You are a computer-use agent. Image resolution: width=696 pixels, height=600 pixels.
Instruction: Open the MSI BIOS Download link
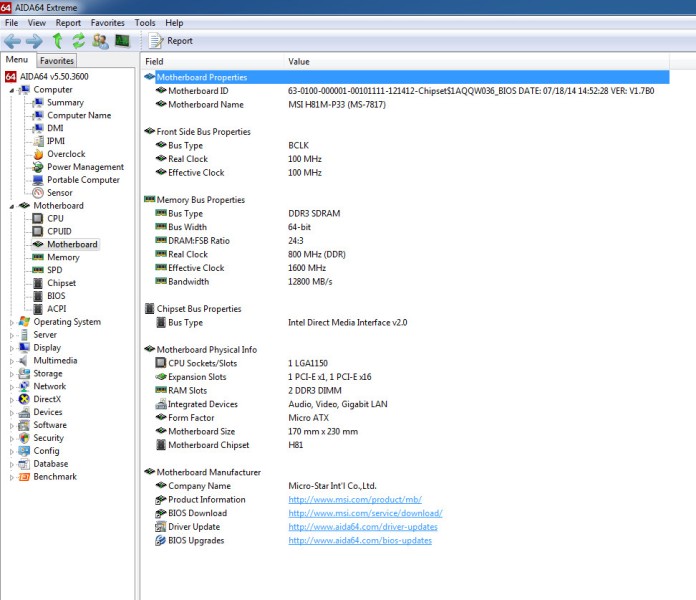point(365,513)
